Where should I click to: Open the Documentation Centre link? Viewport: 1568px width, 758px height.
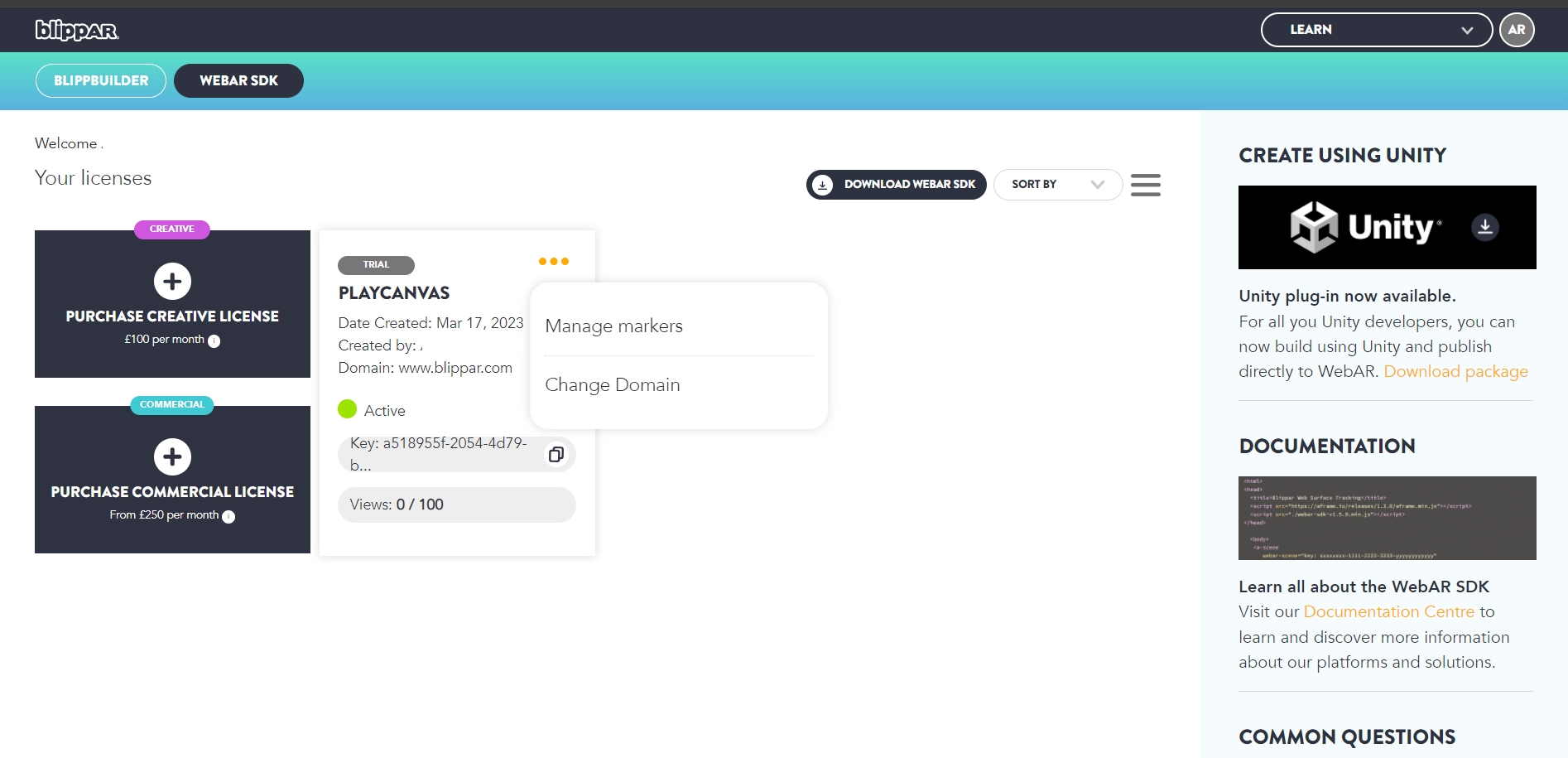[x=1388, y=612]
